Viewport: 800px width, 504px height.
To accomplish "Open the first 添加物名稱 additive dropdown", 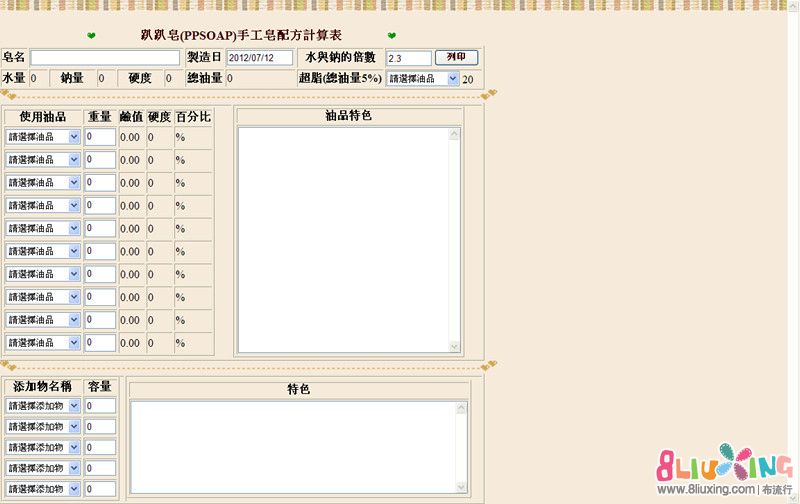I will click(x=42, y=406).
